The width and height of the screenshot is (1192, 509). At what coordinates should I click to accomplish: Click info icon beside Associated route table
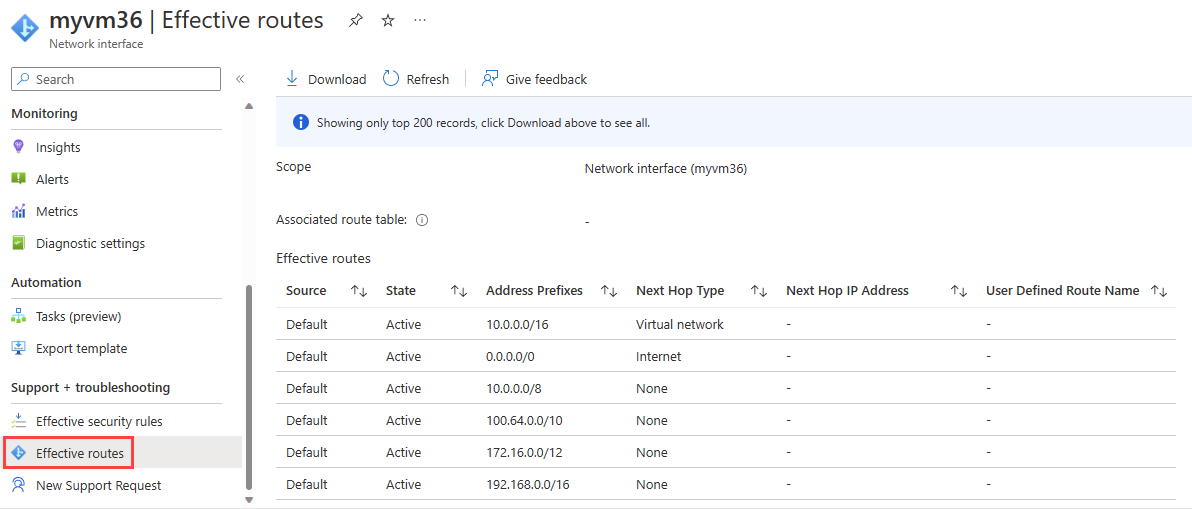click(422, 220)
